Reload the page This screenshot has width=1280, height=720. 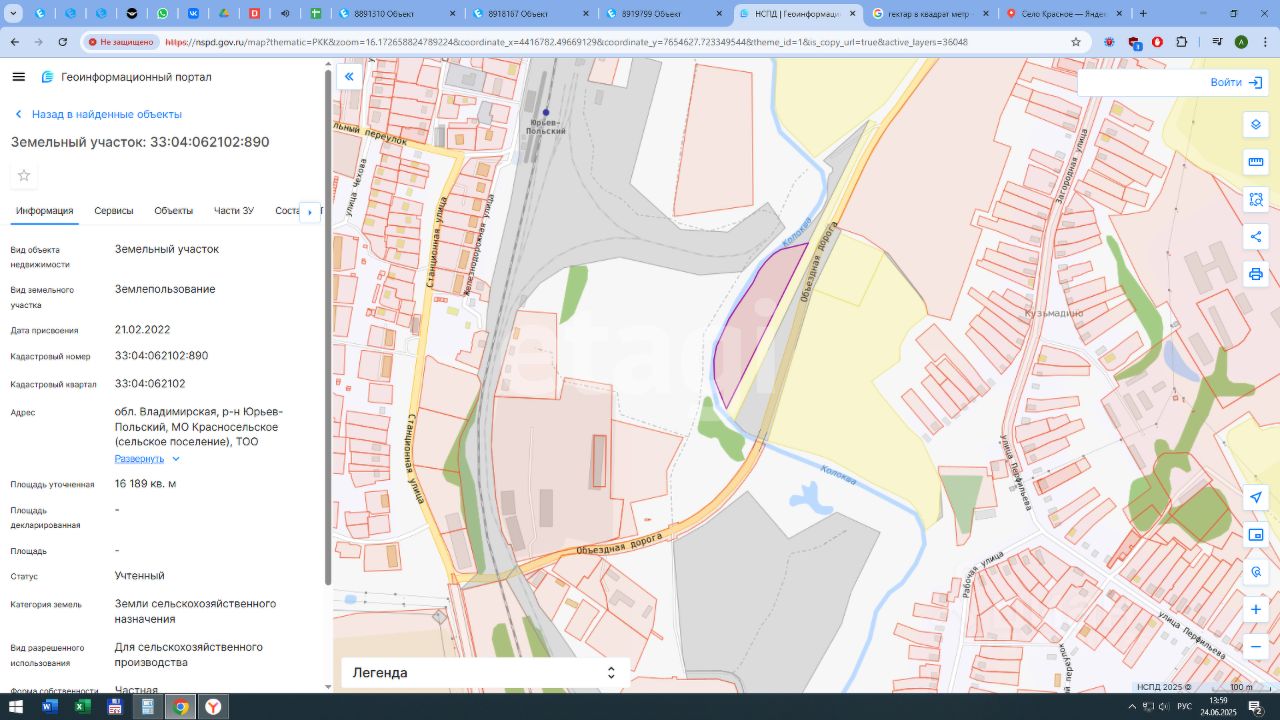[x=63, y=42]
